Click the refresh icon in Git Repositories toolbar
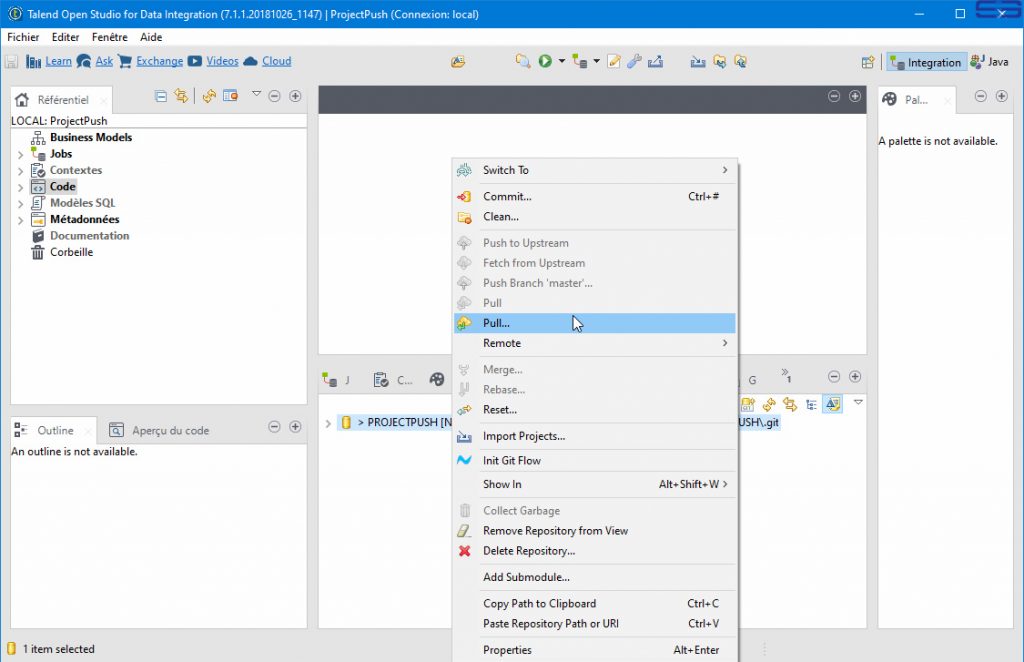This screenshot has height=662, width=1024. pos(769,405)
